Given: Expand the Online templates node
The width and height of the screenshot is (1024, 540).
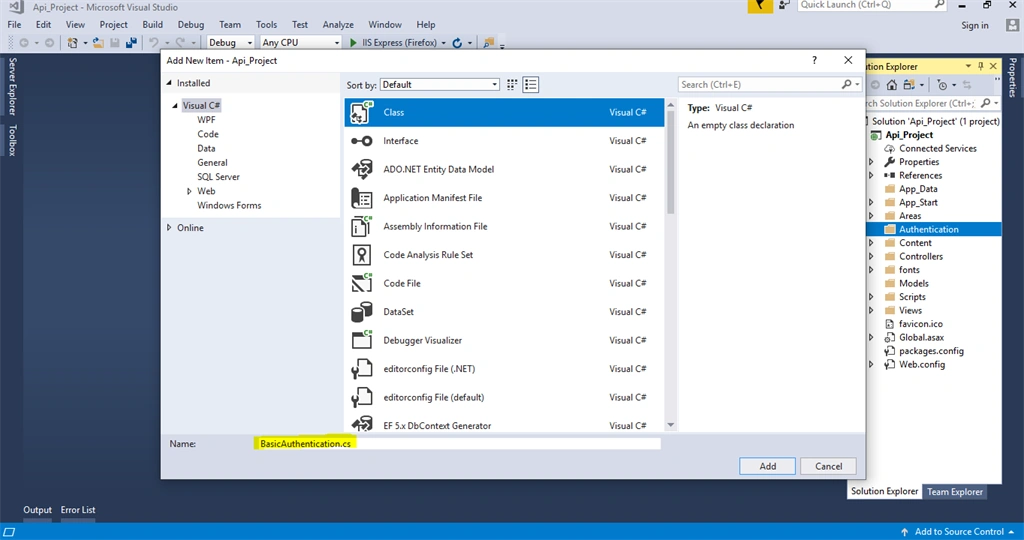Looking at the screenshot, I should coord(169,228).
